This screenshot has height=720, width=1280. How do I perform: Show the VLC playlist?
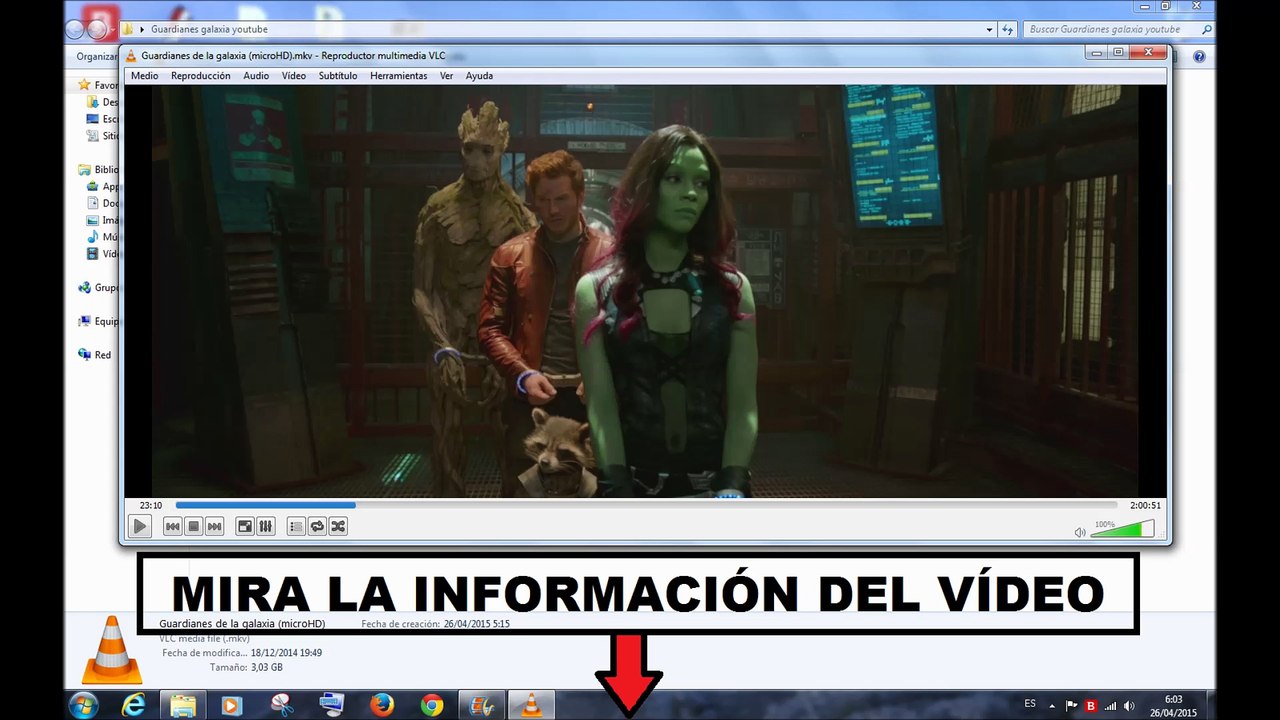coord(296,526)
